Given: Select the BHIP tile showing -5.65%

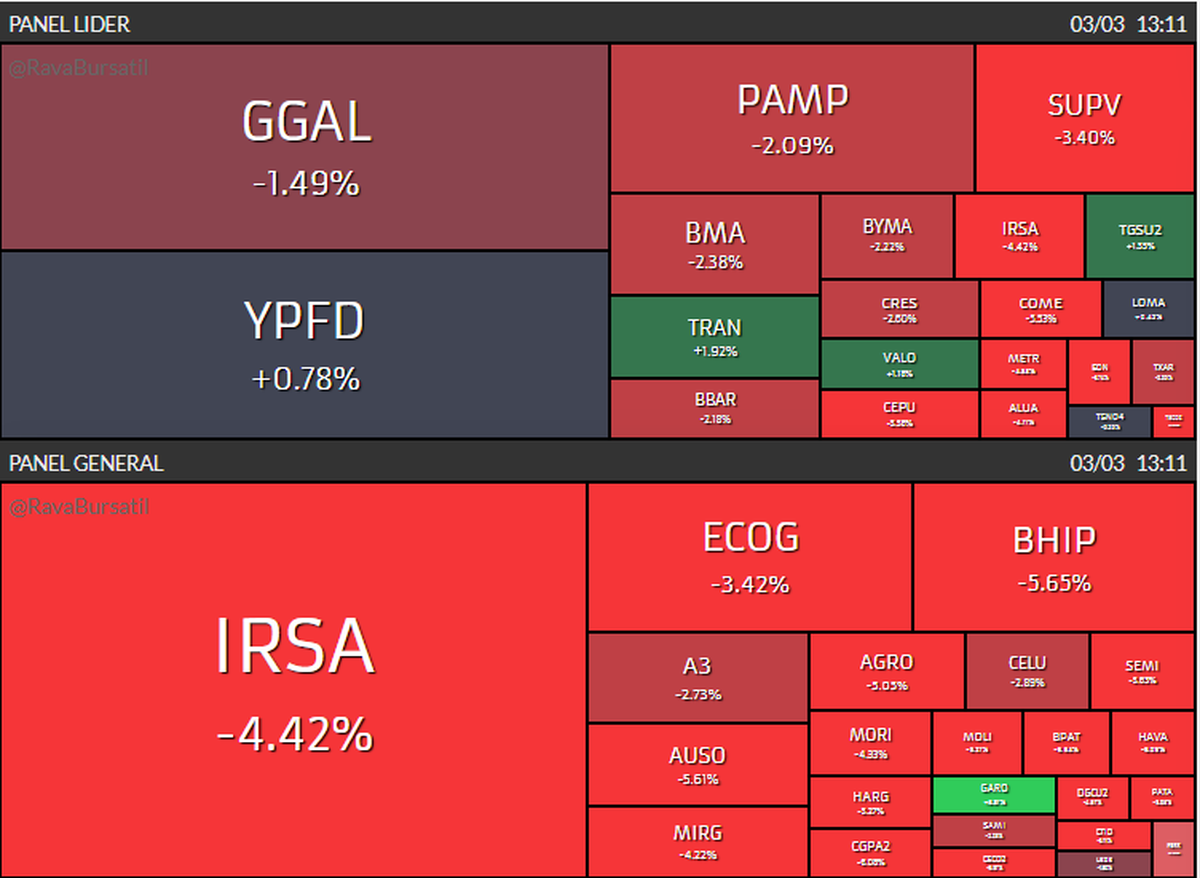Looking at the screenshot, I should (1054, 556).
